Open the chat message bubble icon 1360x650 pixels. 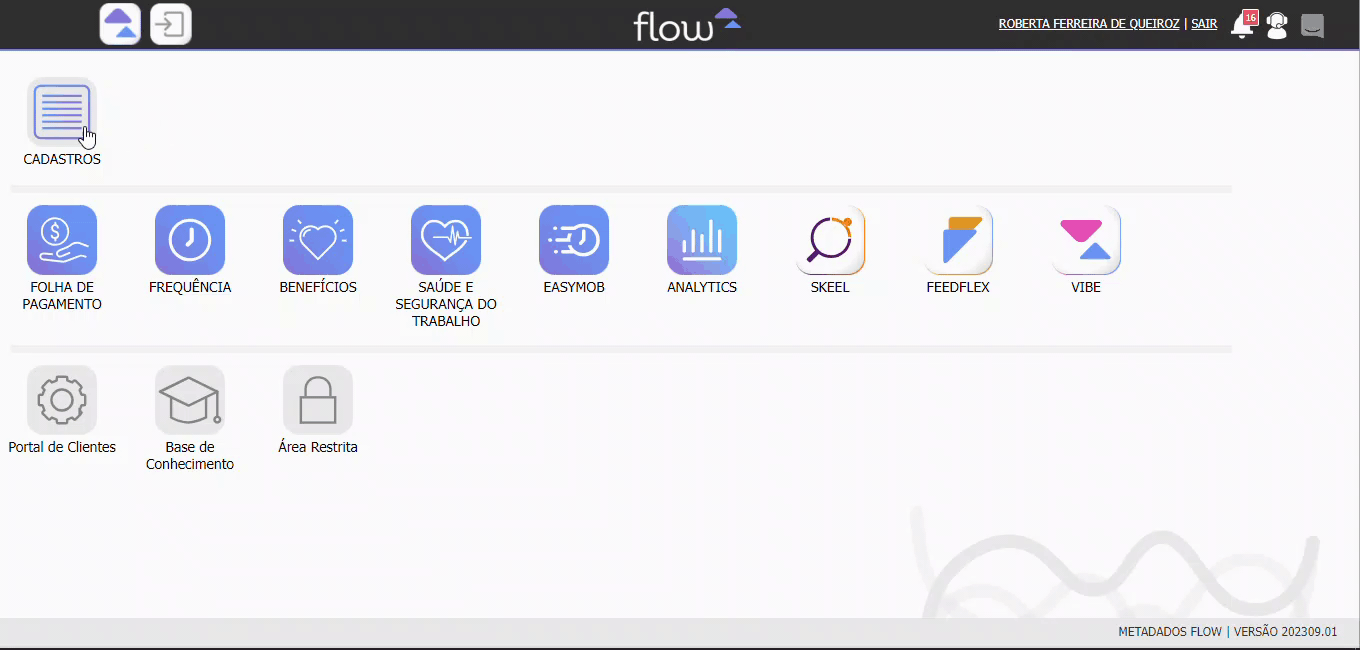(x=1312, y=25)
